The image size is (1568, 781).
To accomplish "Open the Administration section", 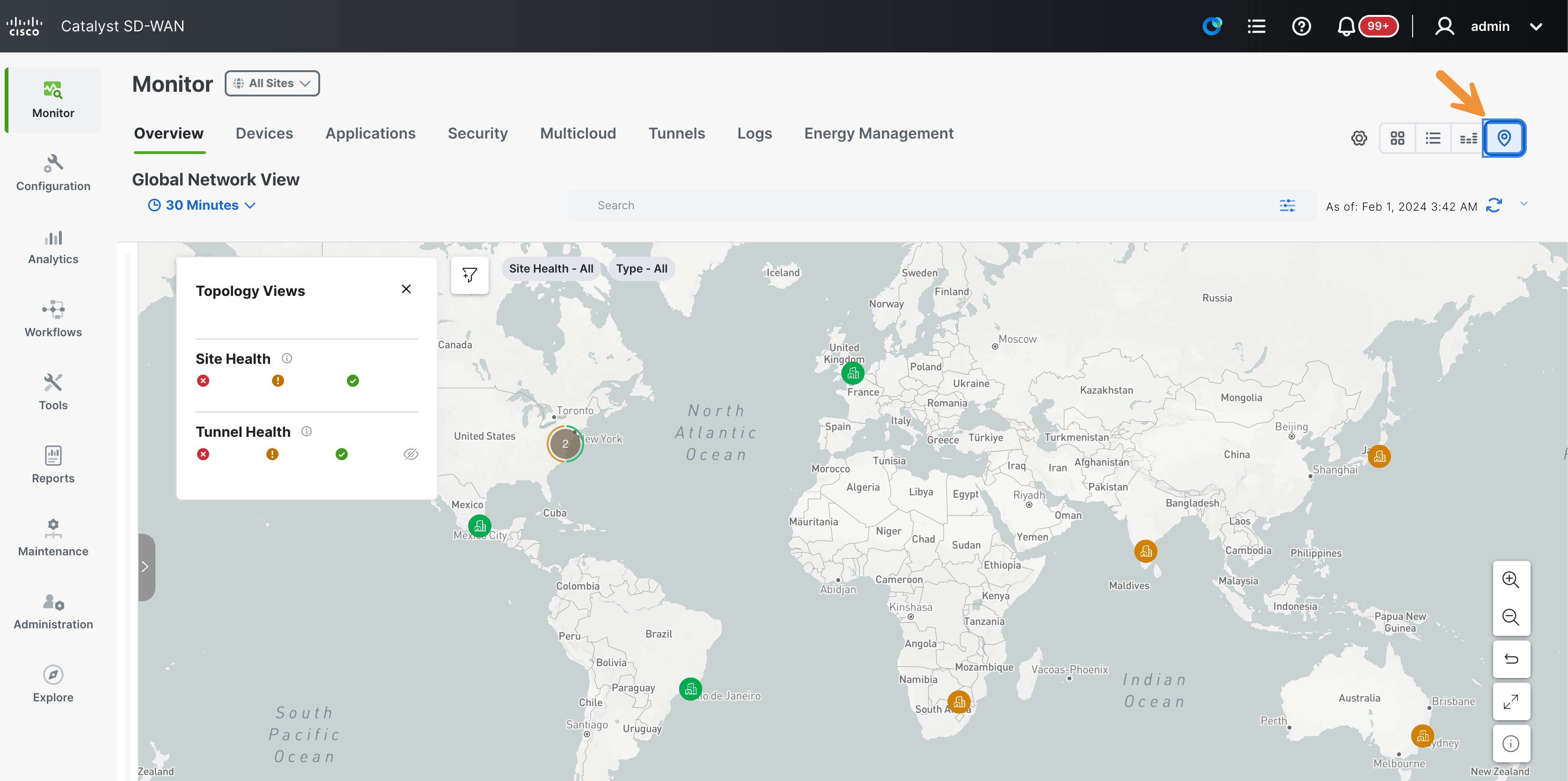I will click(53, 611).
